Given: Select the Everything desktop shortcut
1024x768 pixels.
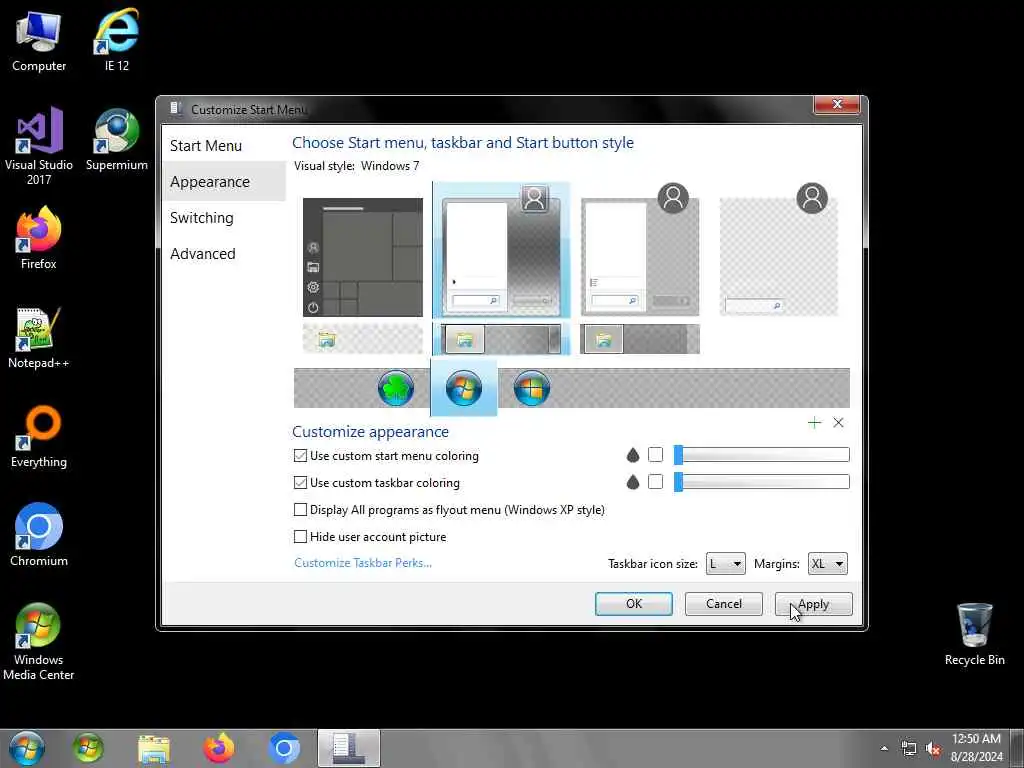Looking at the screenshot, I should coord(39,437).
